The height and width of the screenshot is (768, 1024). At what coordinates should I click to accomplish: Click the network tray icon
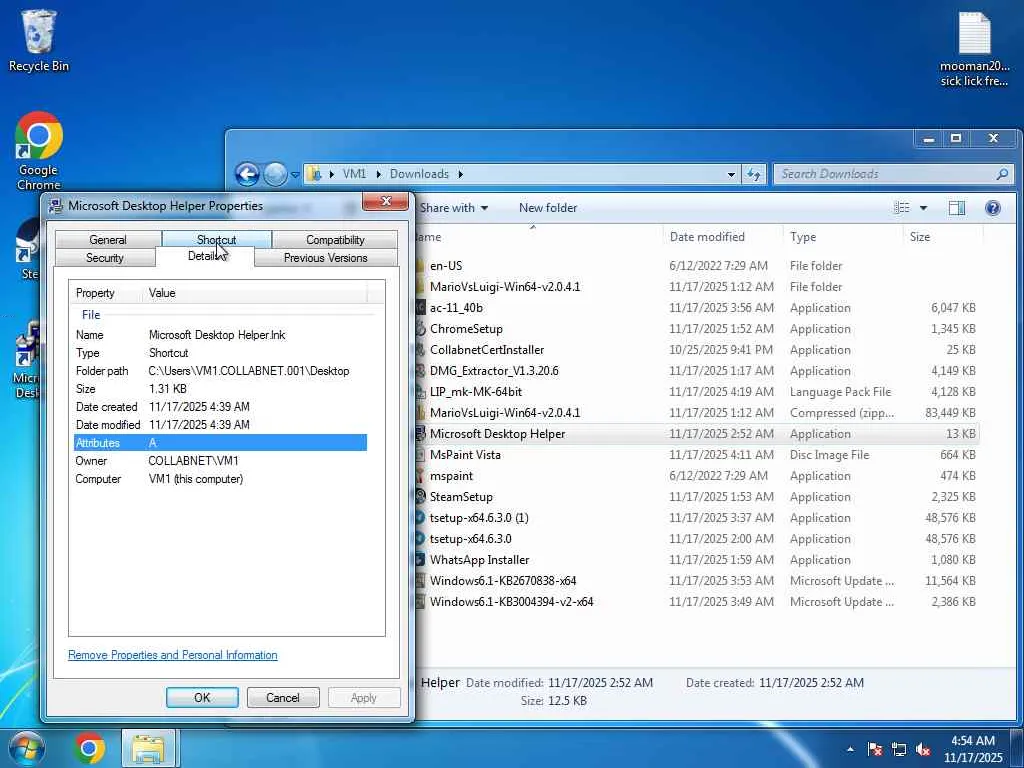[899, 750]
